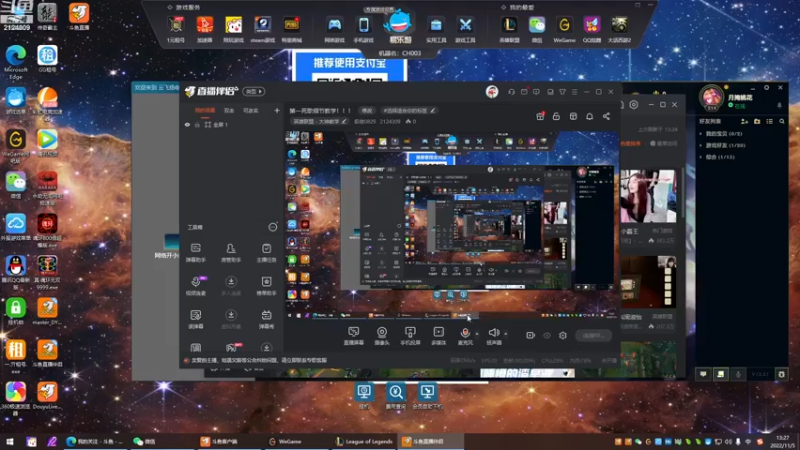Open the mail icon in the title bar

pyautogui.click(x=524, y=92)
